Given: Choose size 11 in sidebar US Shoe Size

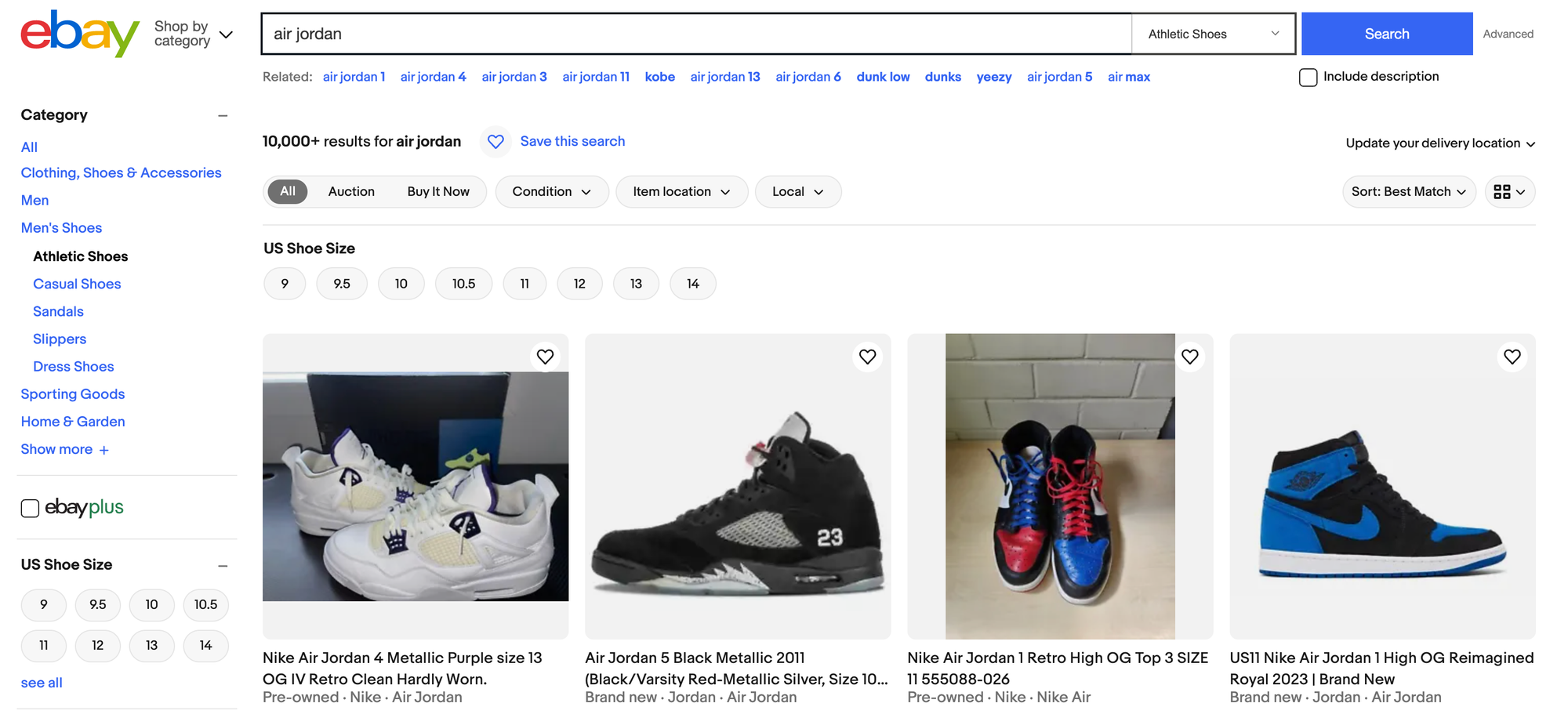Looking at the screenshot, I should 44,646.
